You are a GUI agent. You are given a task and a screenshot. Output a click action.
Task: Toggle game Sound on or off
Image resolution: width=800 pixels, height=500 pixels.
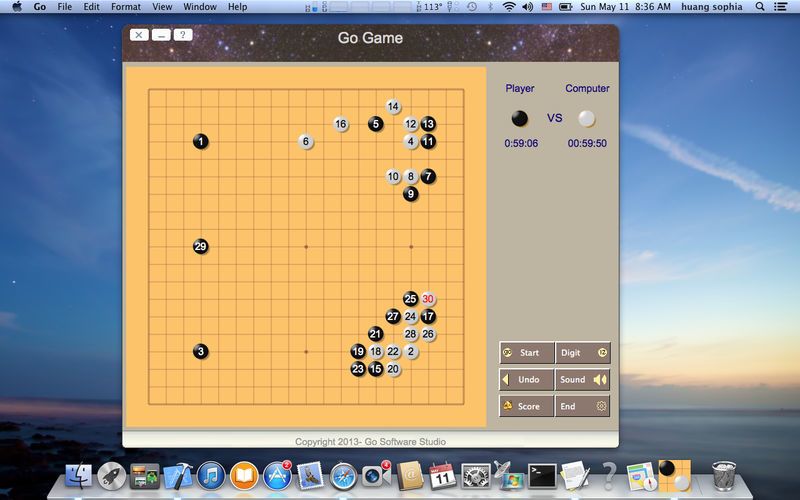click(x=582, y=380)
